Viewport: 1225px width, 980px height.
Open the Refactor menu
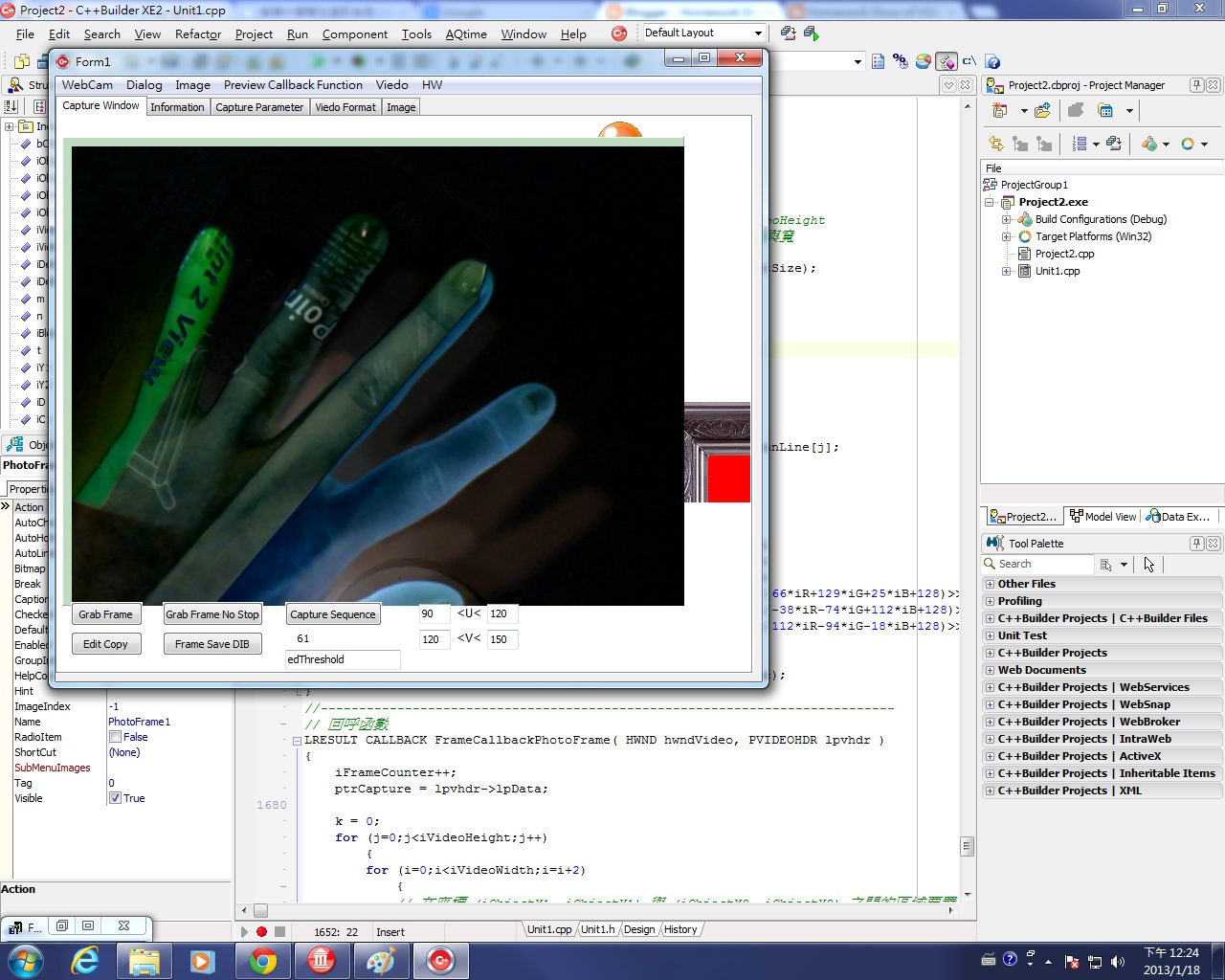point(198,34)
